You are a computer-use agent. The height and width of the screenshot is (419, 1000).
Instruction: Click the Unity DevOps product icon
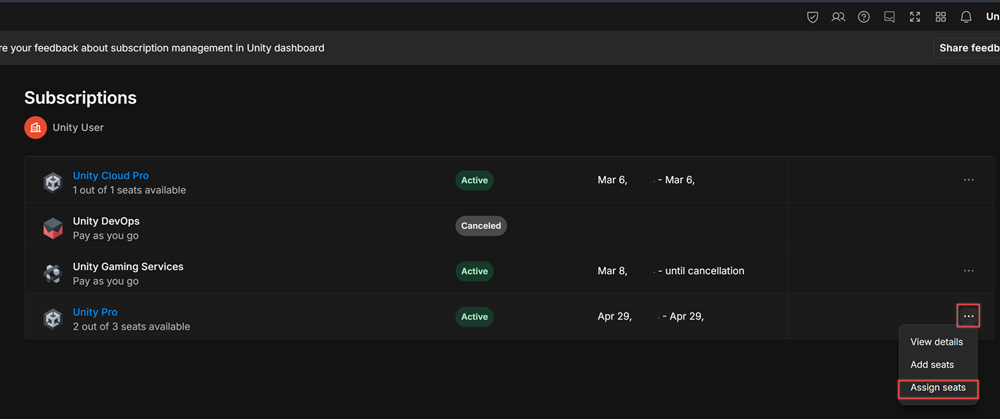(53, 227)
